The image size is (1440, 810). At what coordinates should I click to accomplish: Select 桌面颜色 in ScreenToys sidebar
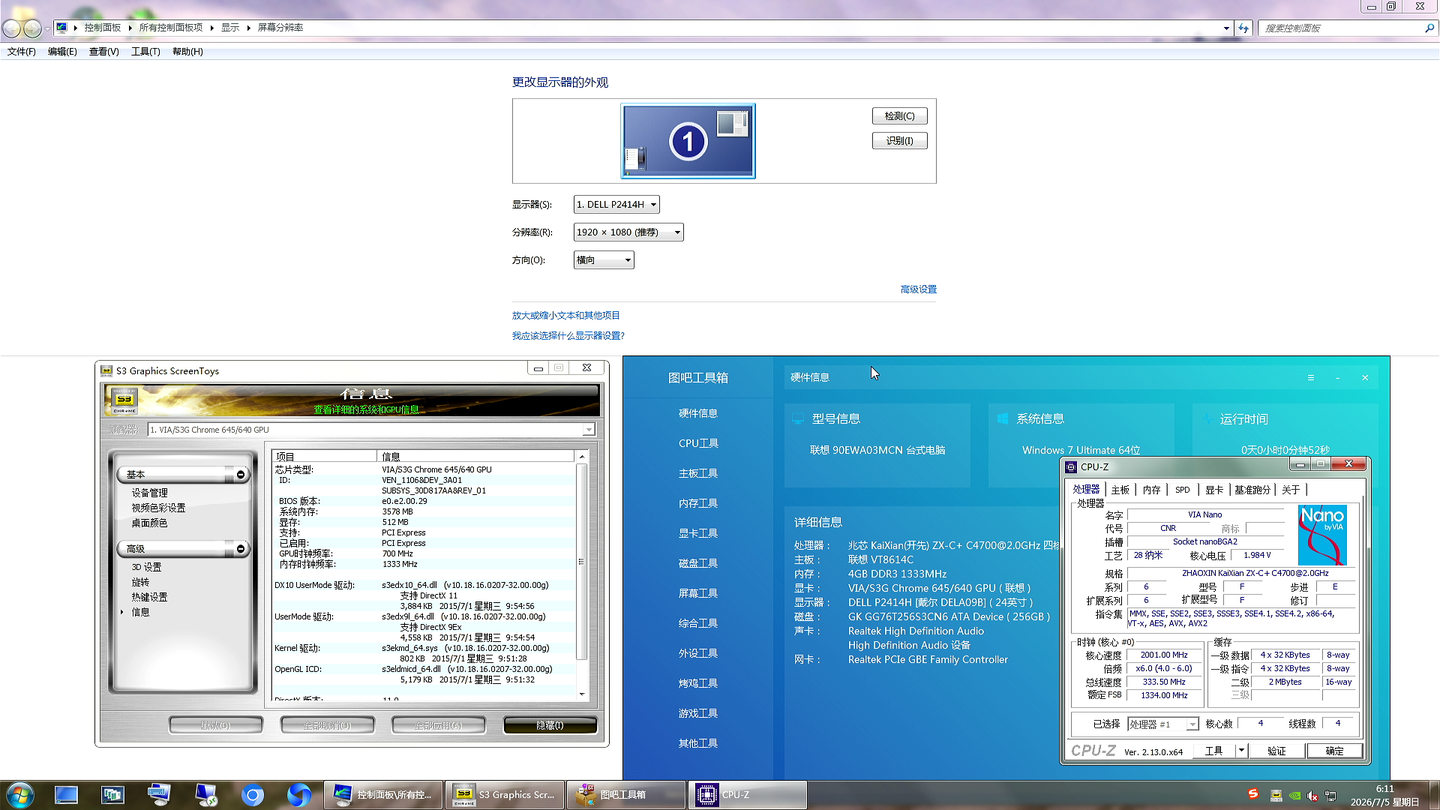click(x=150, y=523)
